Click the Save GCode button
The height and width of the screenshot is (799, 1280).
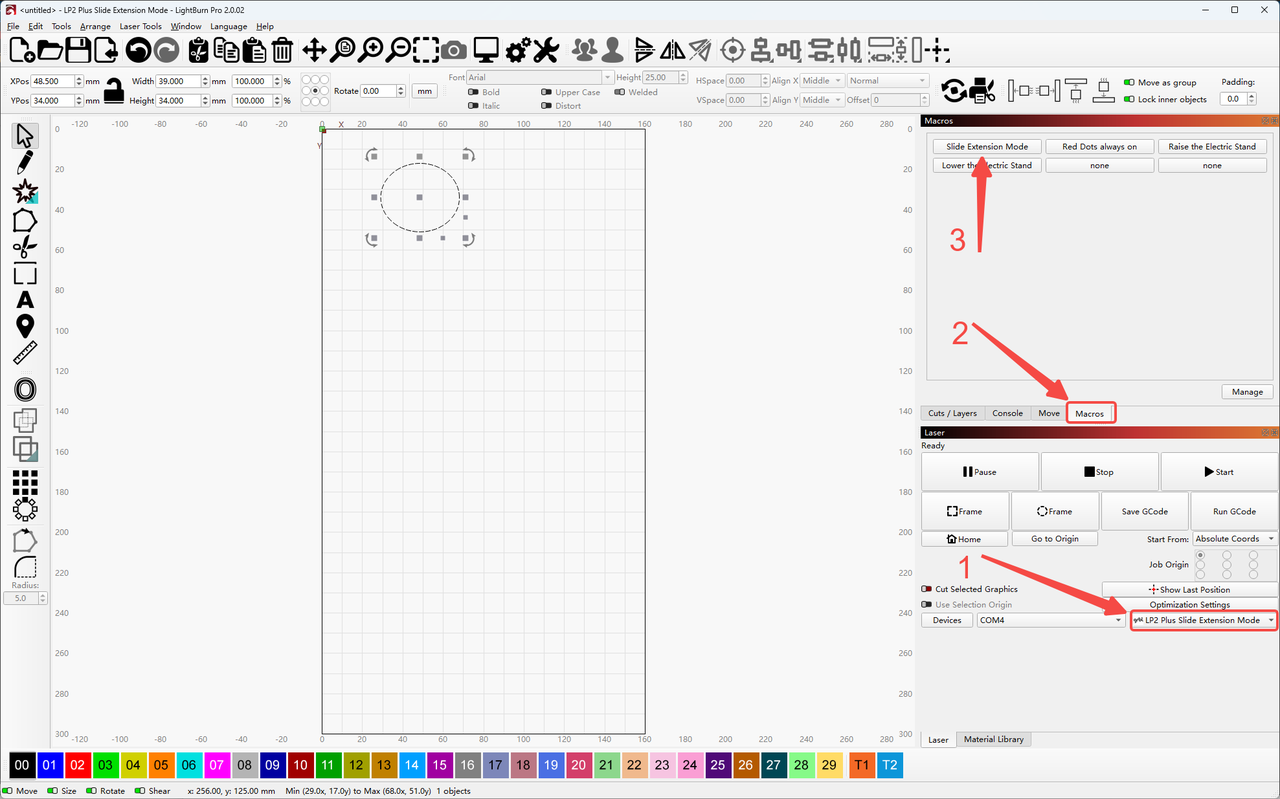(1145, 511)
